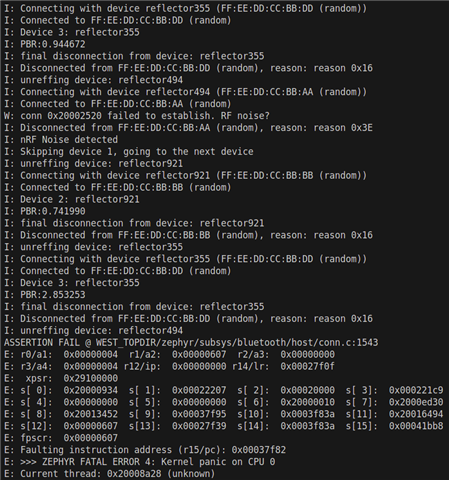
Task: Click the PBR:0.741990 log line
Action: coord(45,211)
